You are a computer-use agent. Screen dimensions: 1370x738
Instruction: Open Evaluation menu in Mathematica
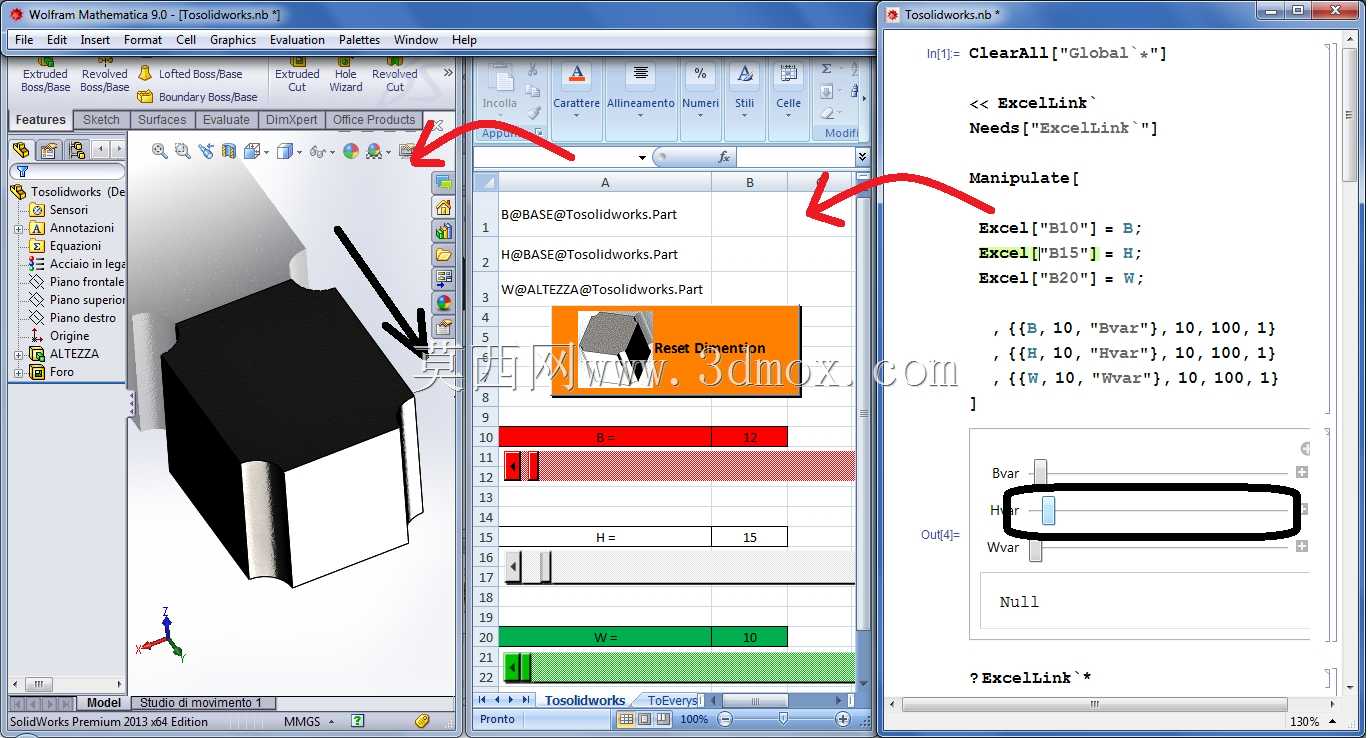[x=297, y=40]
